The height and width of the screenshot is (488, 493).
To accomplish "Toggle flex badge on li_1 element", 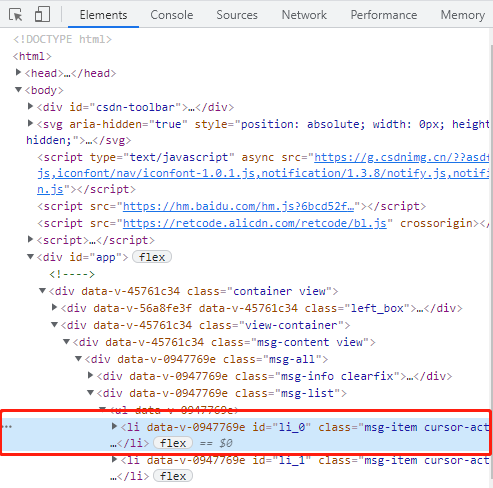I will pos(173,476).
